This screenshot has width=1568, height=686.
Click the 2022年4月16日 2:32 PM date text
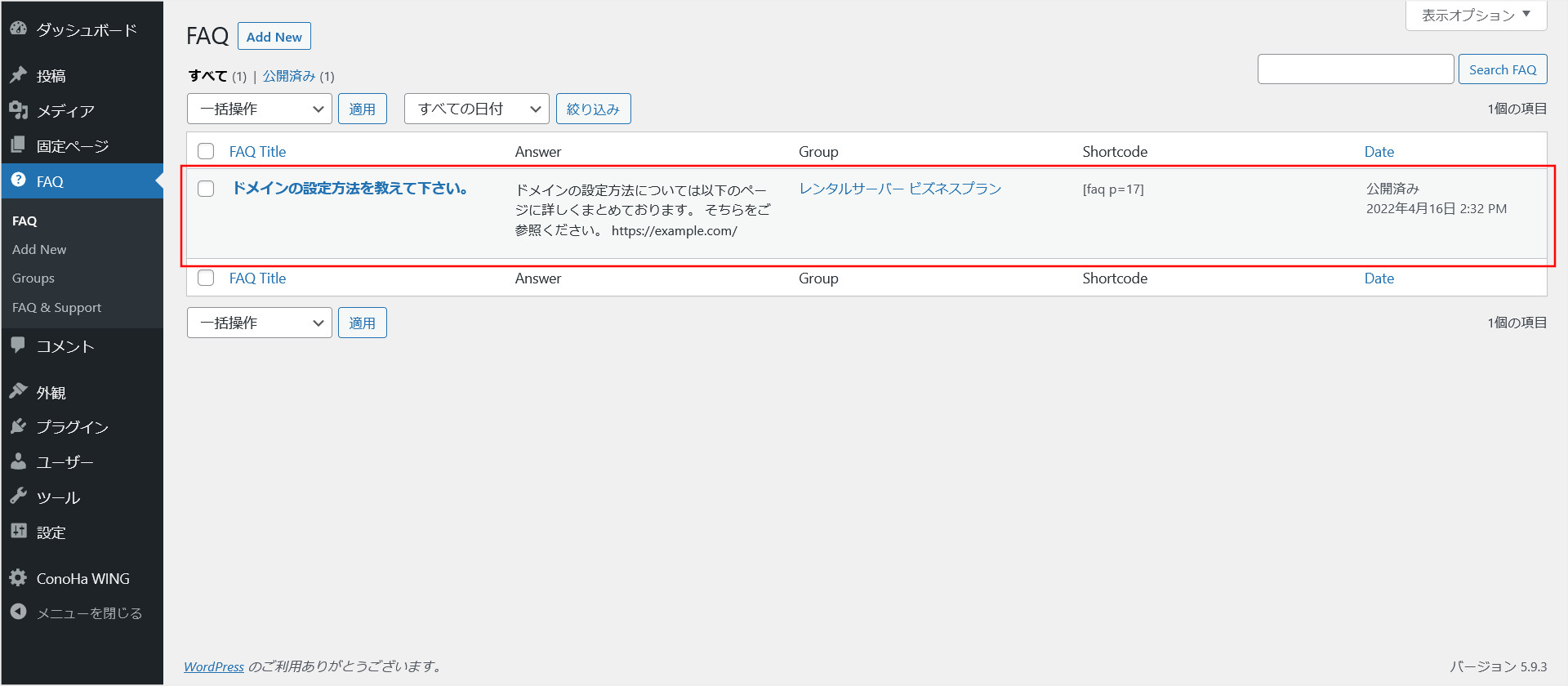tap(1437, 209)
